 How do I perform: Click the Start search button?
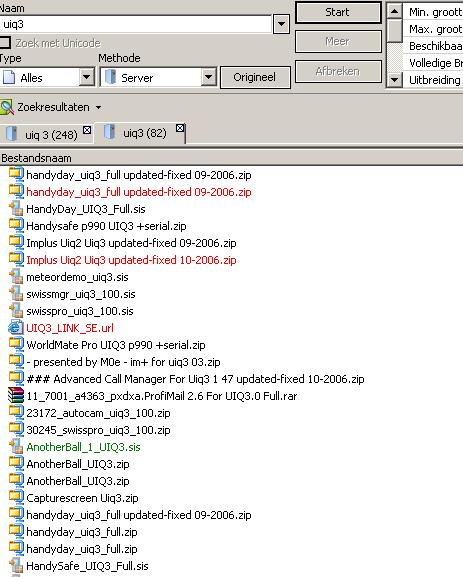click(338, 13)
